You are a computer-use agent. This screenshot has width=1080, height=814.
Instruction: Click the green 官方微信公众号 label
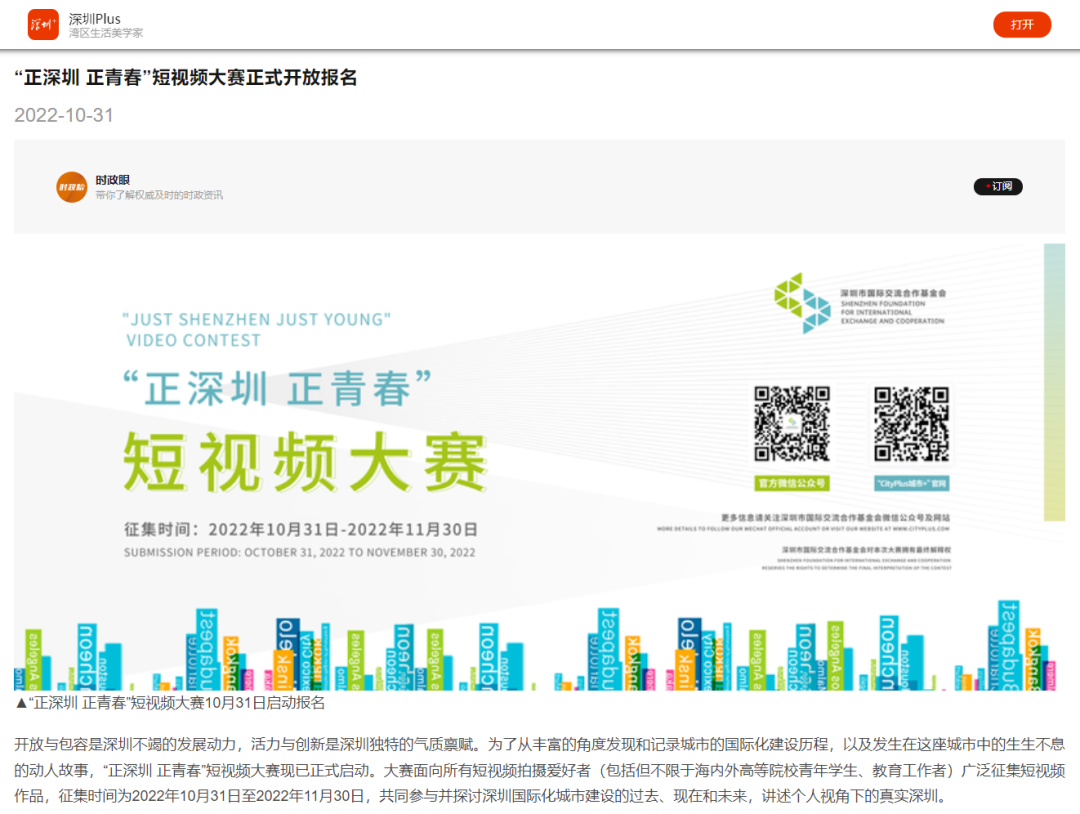791,482
